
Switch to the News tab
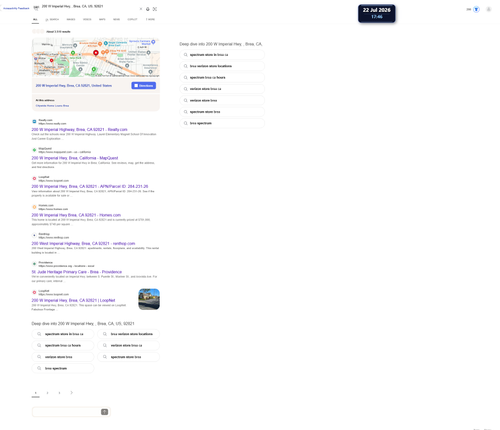(x=116, y=19)
